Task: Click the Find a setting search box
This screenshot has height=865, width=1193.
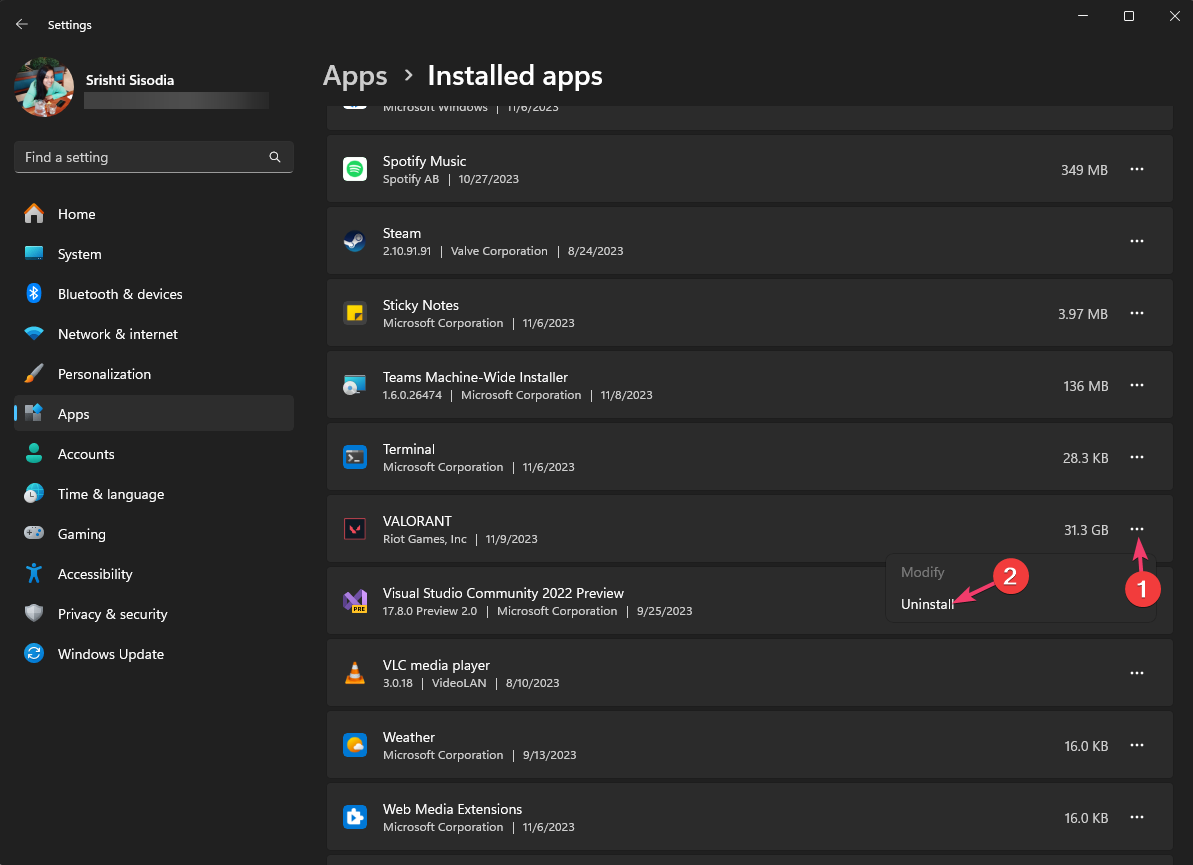Action: click(x=154, y=157)
